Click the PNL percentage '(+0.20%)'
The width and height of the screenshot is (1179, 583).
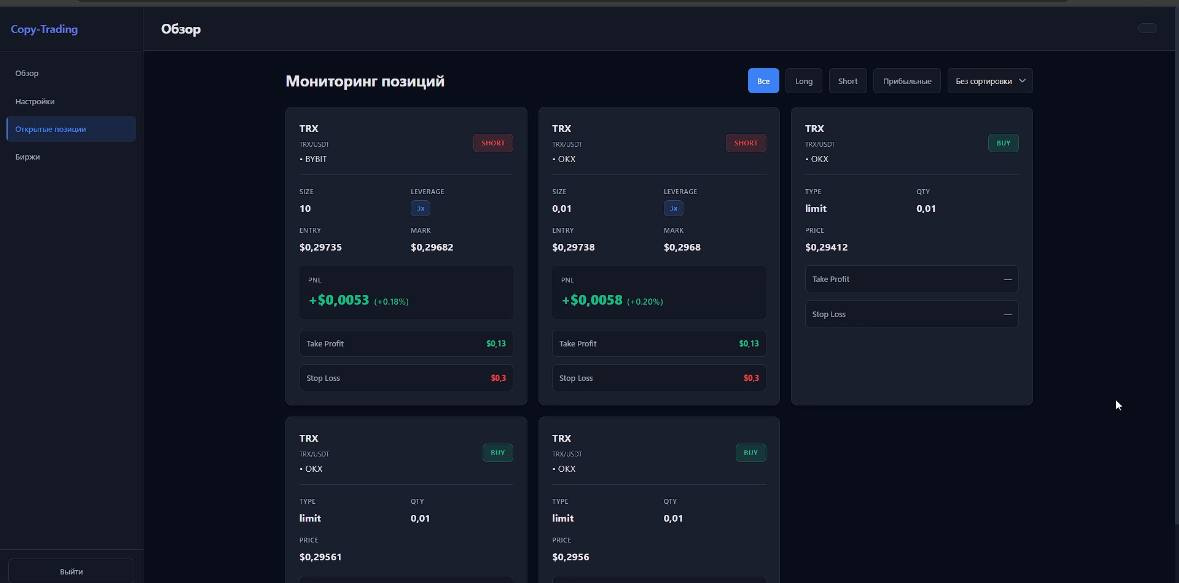(x=645, y=302)
